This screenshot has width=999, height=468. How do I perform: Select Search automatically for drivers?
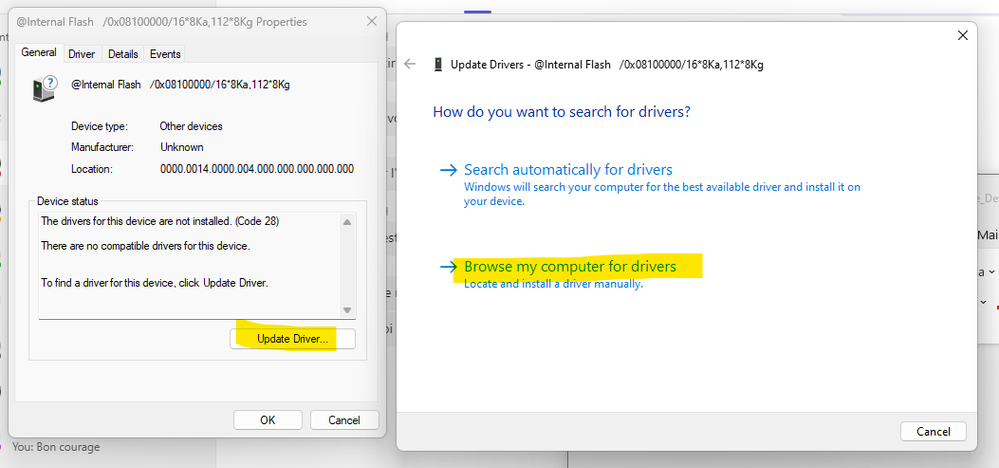click(568, 170)
